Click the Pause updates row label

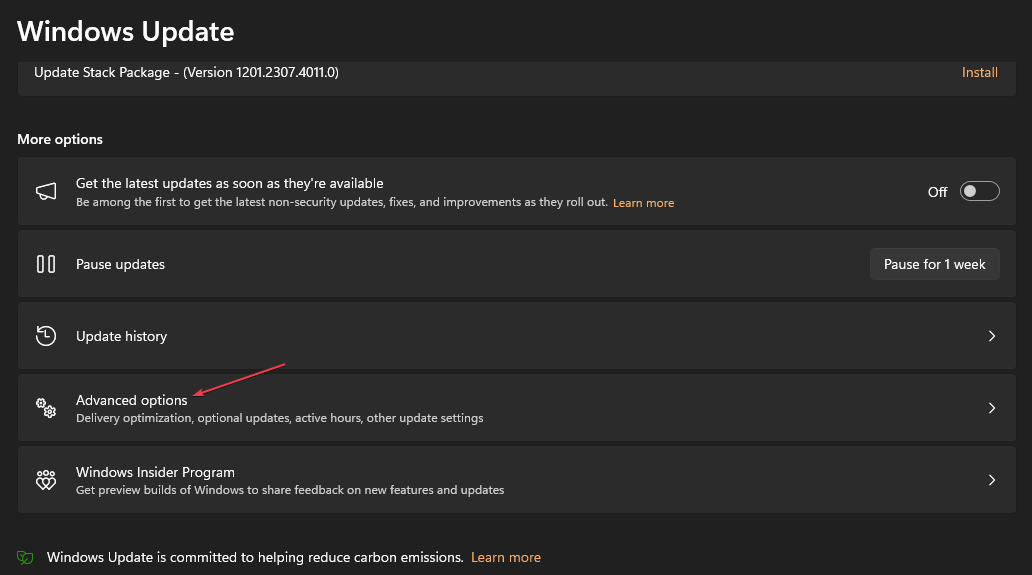point(120,264)
